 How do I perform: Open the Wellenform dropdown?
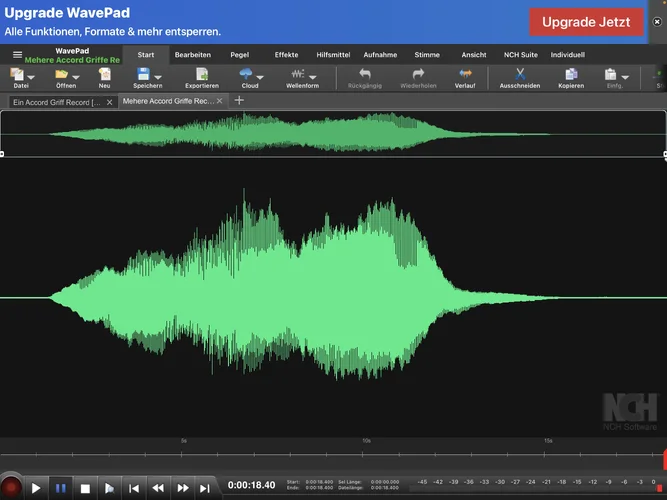point(312,77)
